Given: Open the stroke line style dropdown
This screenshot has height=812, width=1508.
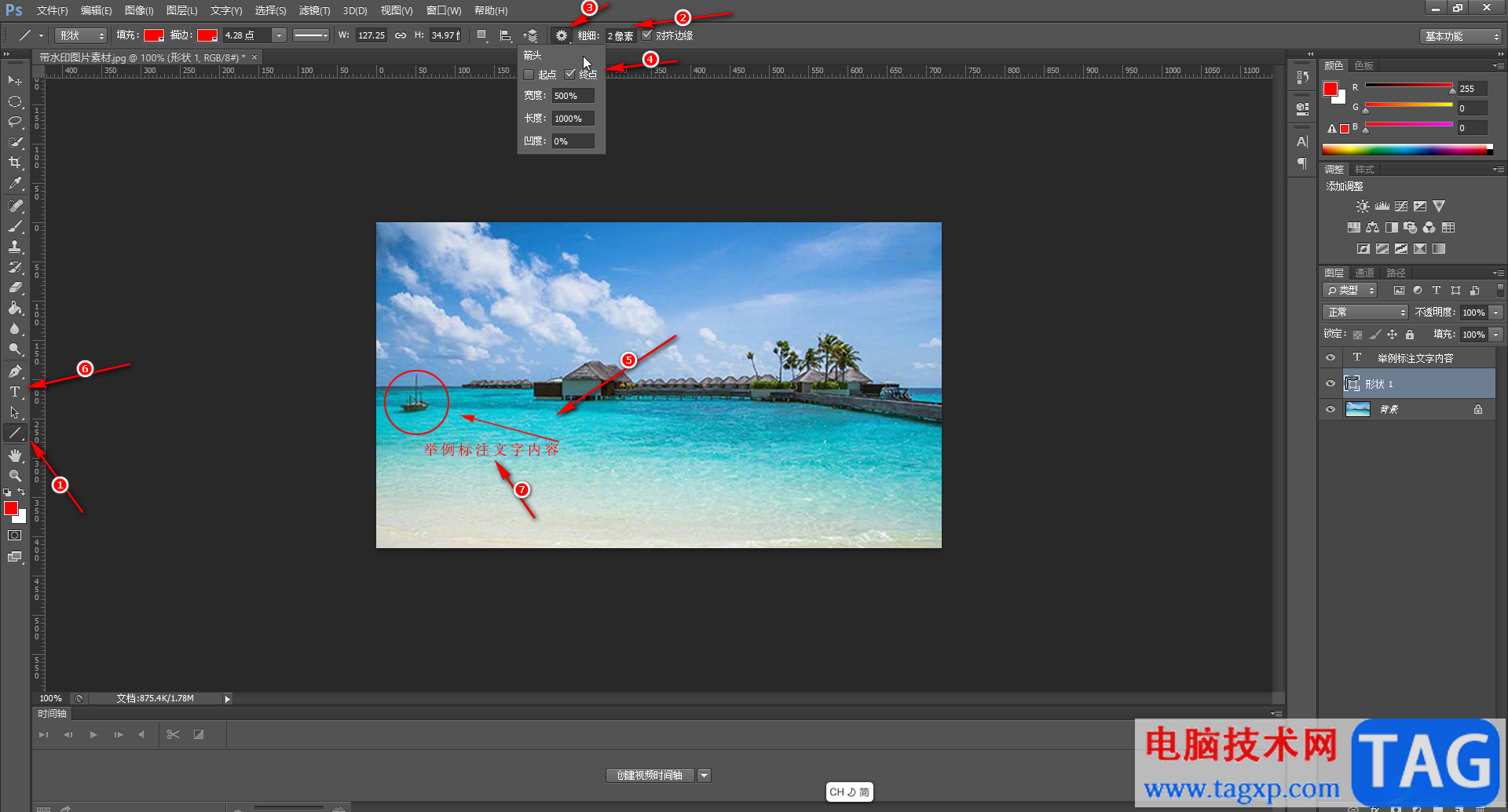Looking at the screenshot, I should (311, 35).
